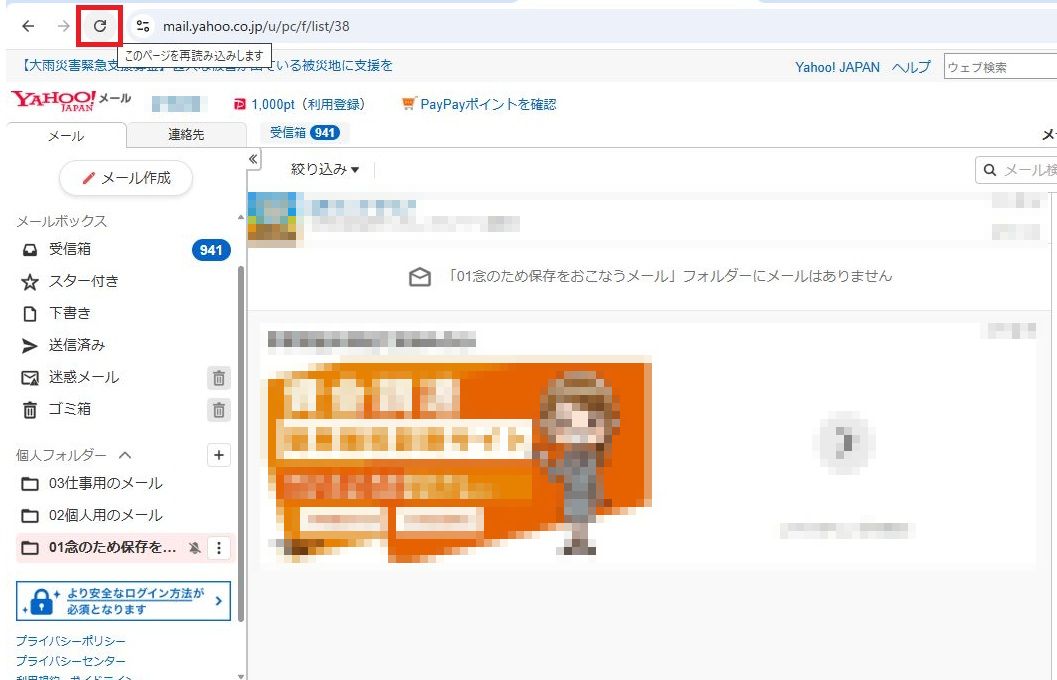Open the 03仕事用のメール folder
The image size is (1057, 680).
[x=105, y=484]
